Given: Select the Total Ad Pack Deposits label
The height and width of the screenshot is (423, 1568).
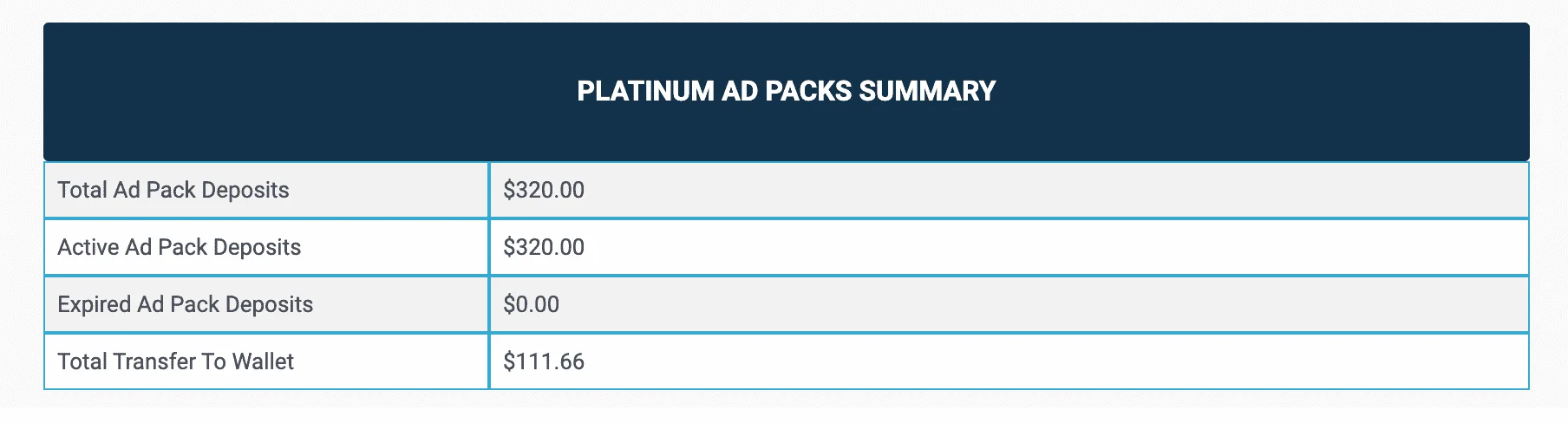Looking at the screenshot, I should click(x=173, y=190).
